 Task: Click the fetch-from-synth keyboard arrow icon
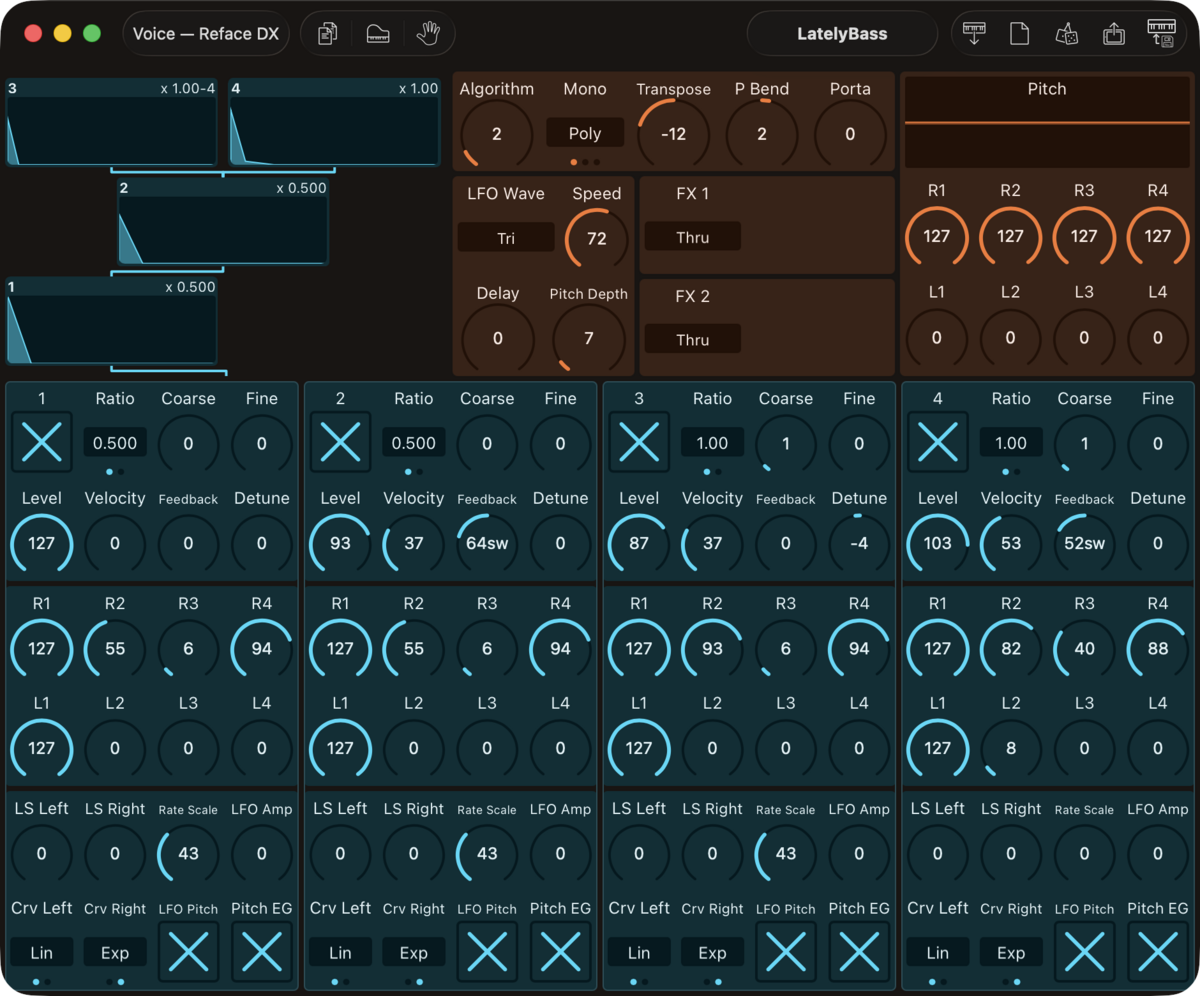(x=973, y=34)
